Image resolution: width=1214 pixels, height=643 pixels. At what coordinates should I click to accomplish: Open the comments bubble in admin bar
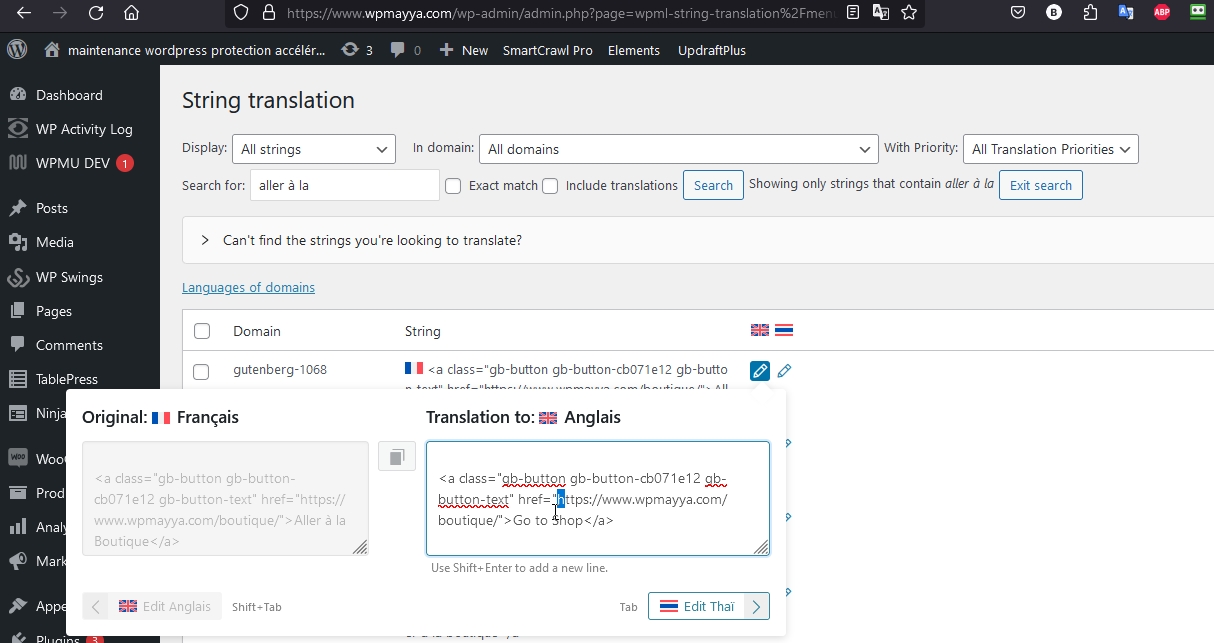[405, 50]
